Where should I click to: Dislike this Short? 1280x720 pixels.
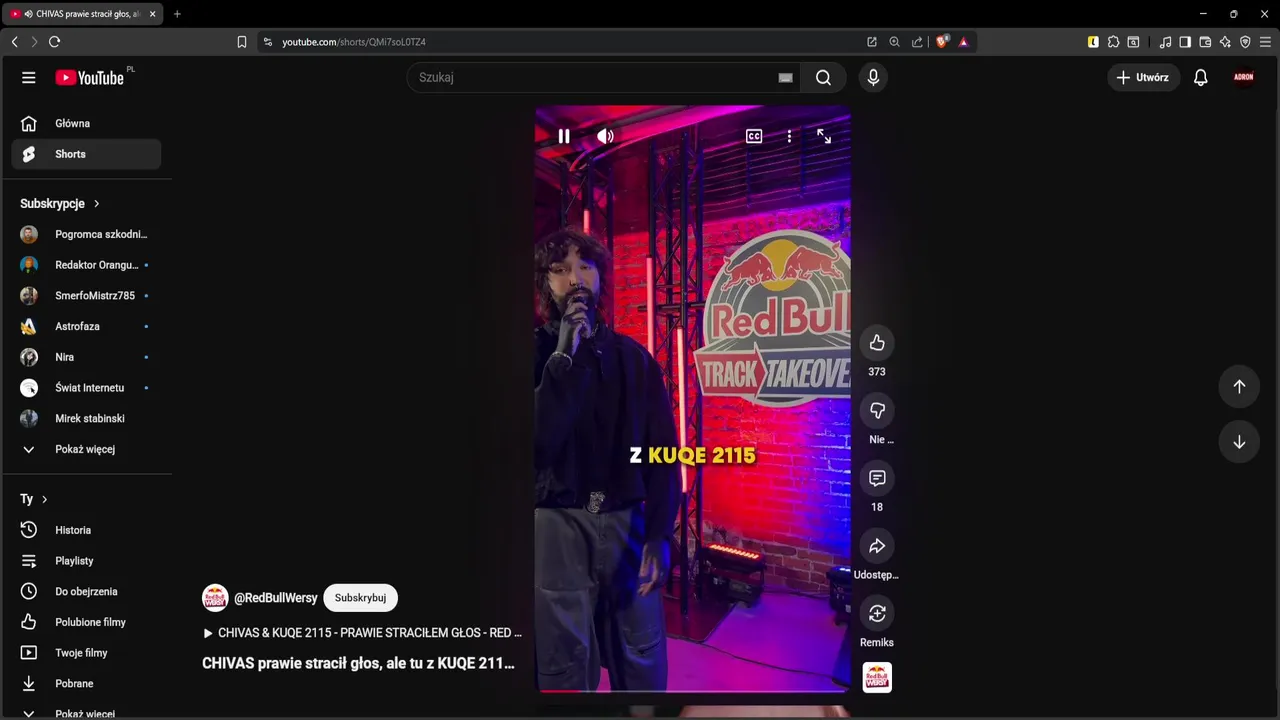tap(877, 411)
